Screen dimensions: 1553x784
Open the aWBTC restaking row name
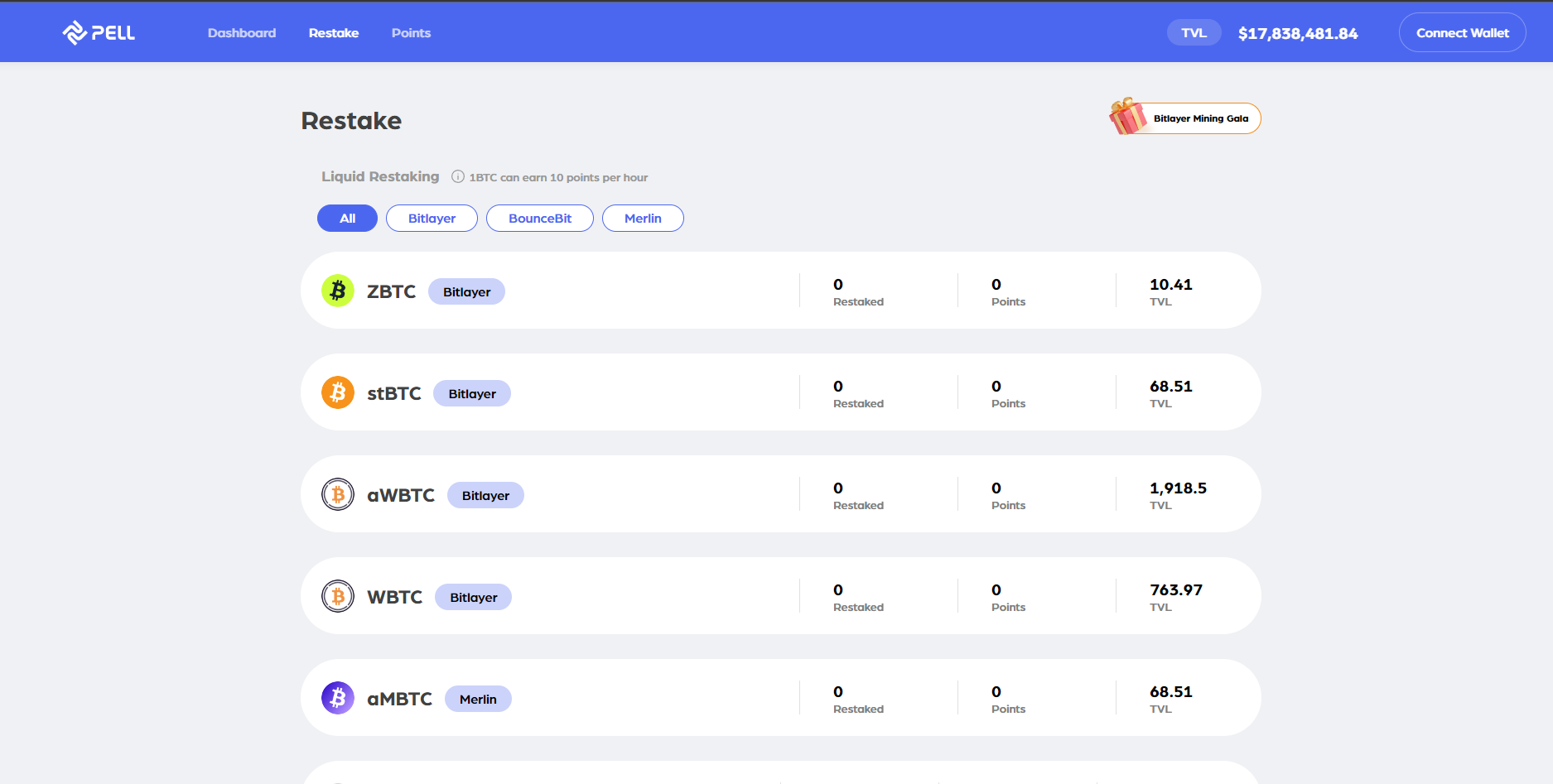(x=401, y=495)
